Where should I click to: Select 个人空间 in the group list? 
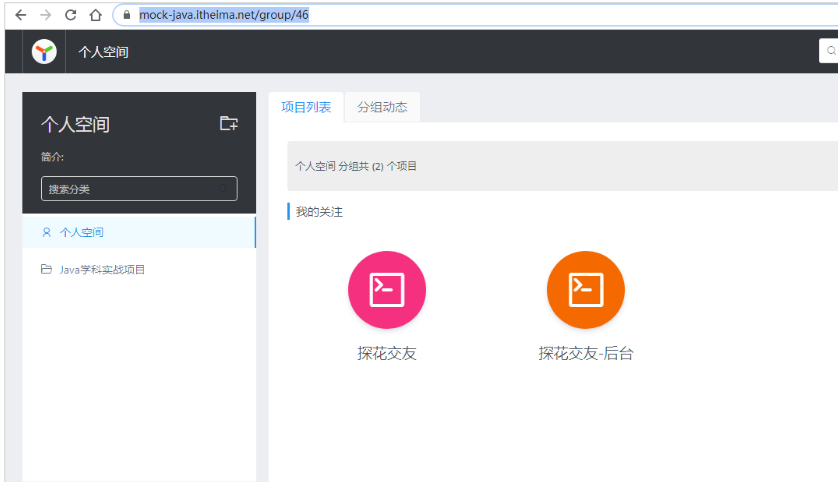[x=139, y=232]
